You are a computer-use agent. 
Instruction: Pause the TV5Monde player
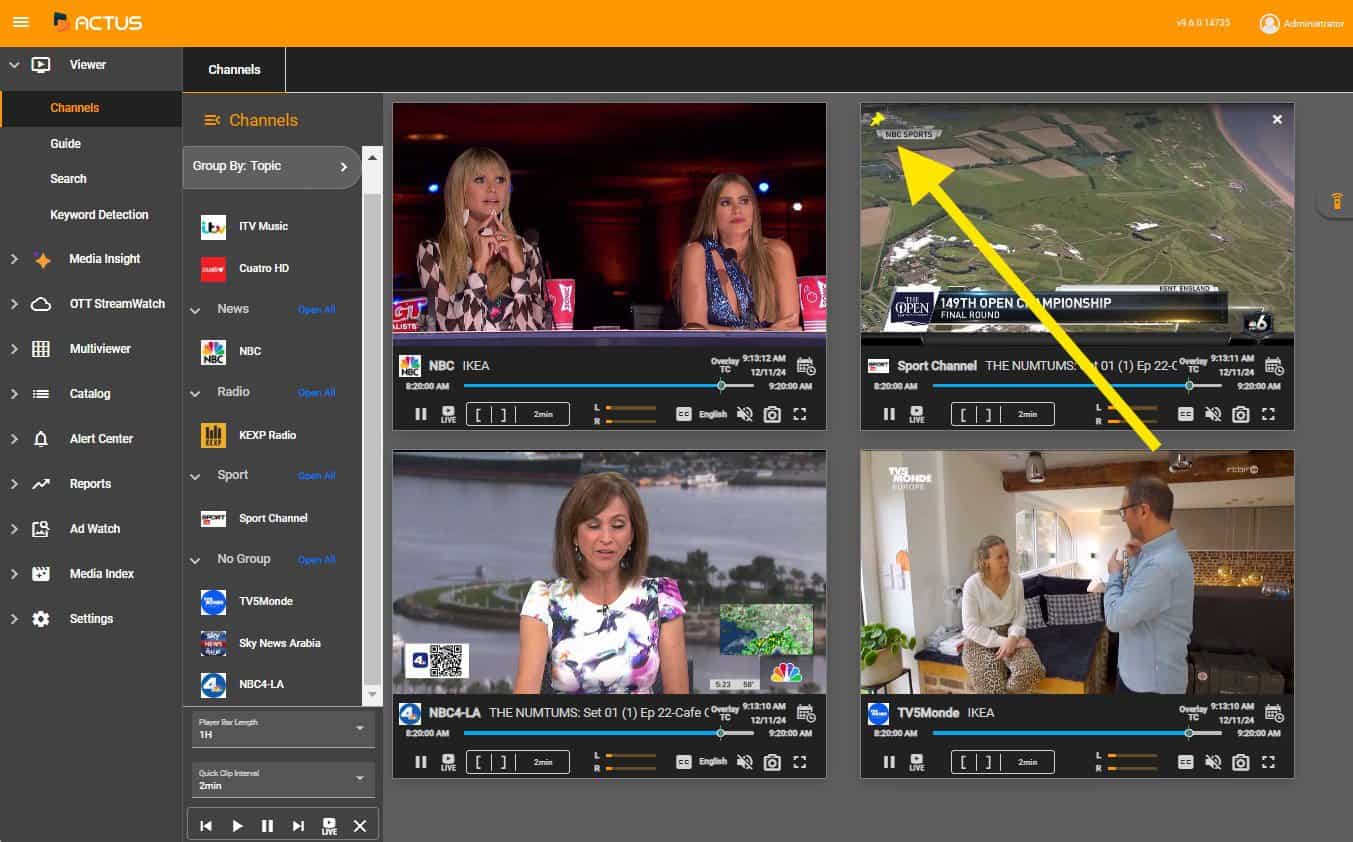click(x=889, y=762)
